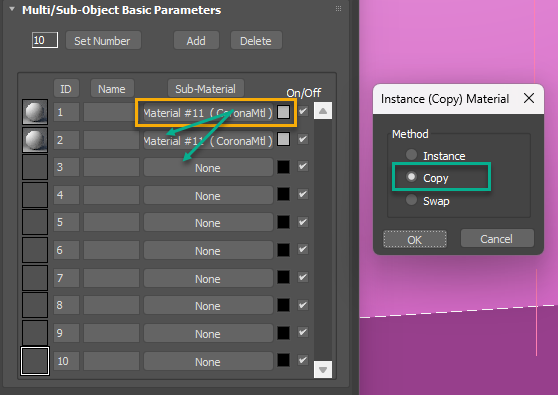
Task: Toggle On/Off checkbox for ID 7
Action: (303, 277)
